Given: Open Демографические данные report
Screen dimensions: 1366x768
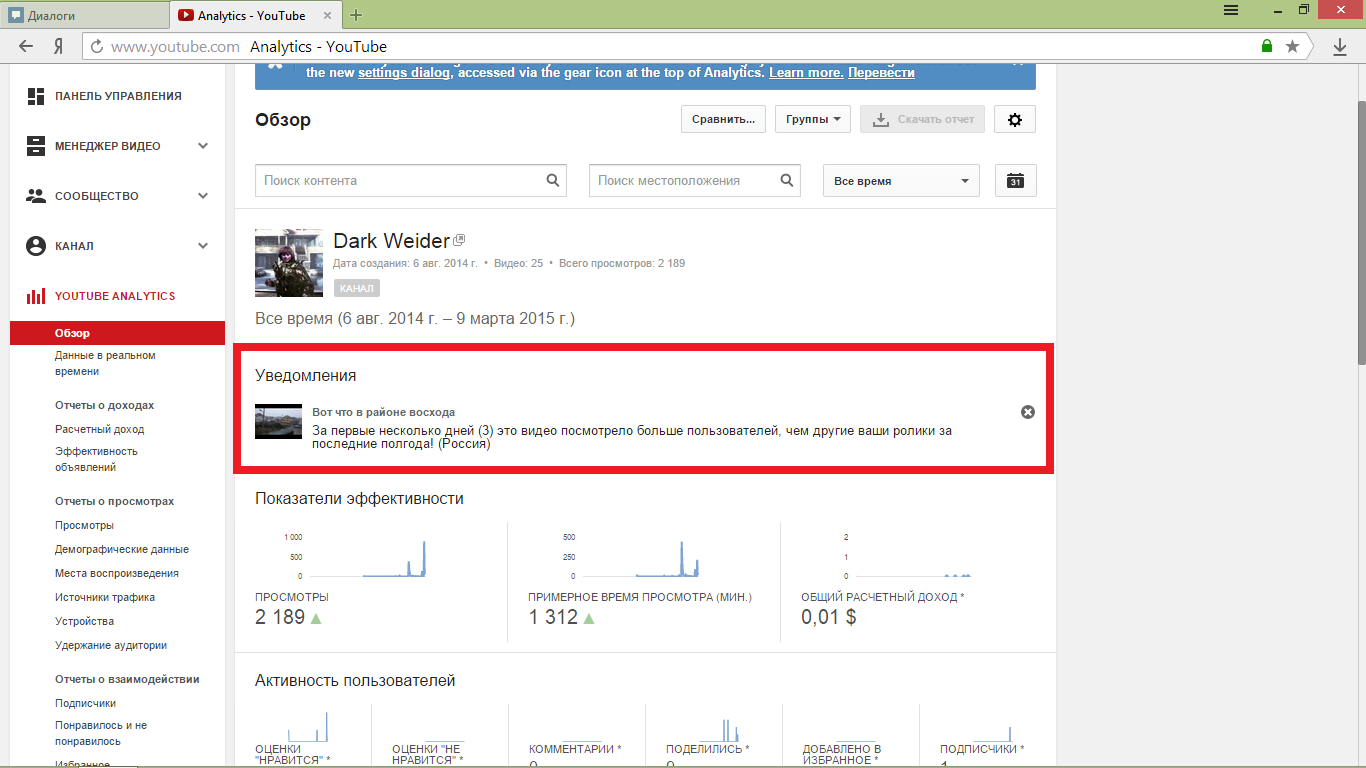Looking at the screenshot, I should tap(122, 549).
